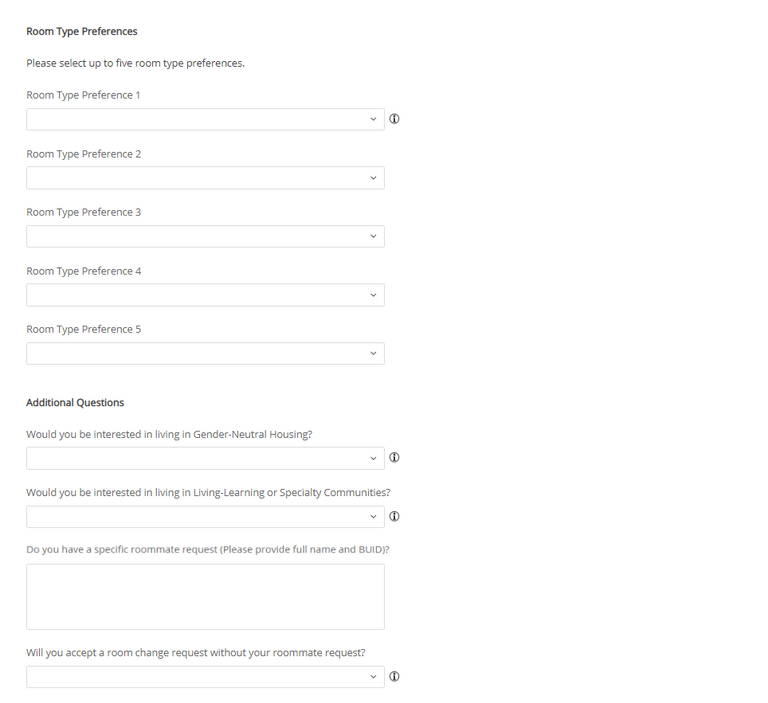This screenshot has width=768, height=703.
Task: Expand the Room Type Preference 2 dropdown
Action: click(205, 178)
